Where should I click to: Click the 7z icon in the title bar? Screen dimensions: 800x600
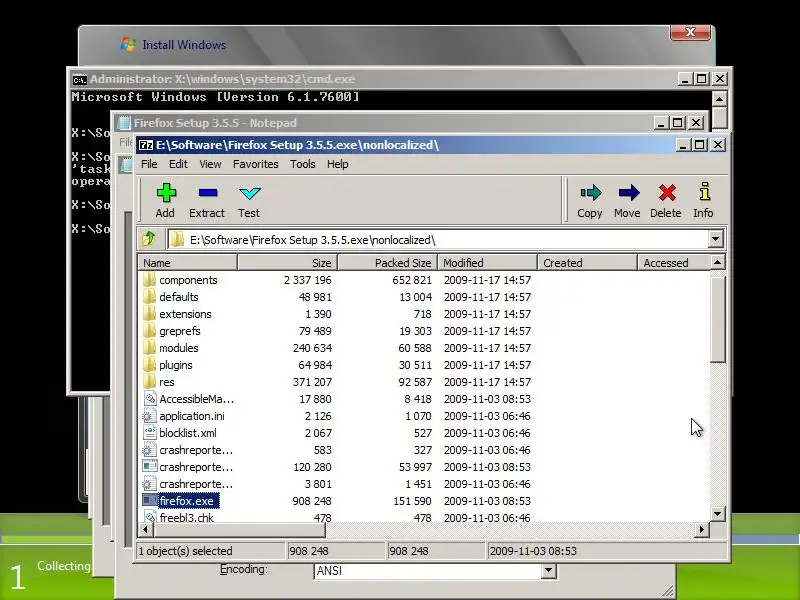(146, 145)
